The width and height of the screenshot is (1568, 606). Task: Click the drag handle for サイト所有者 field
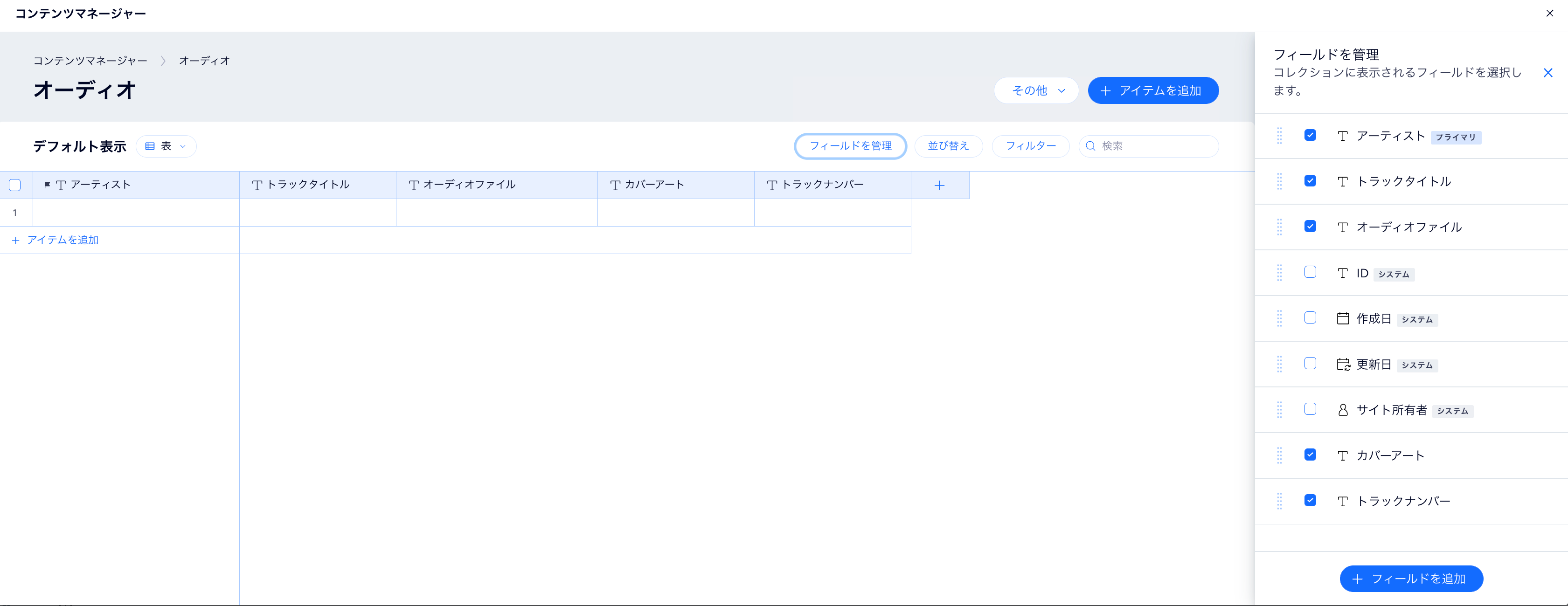coord(1279,409)
